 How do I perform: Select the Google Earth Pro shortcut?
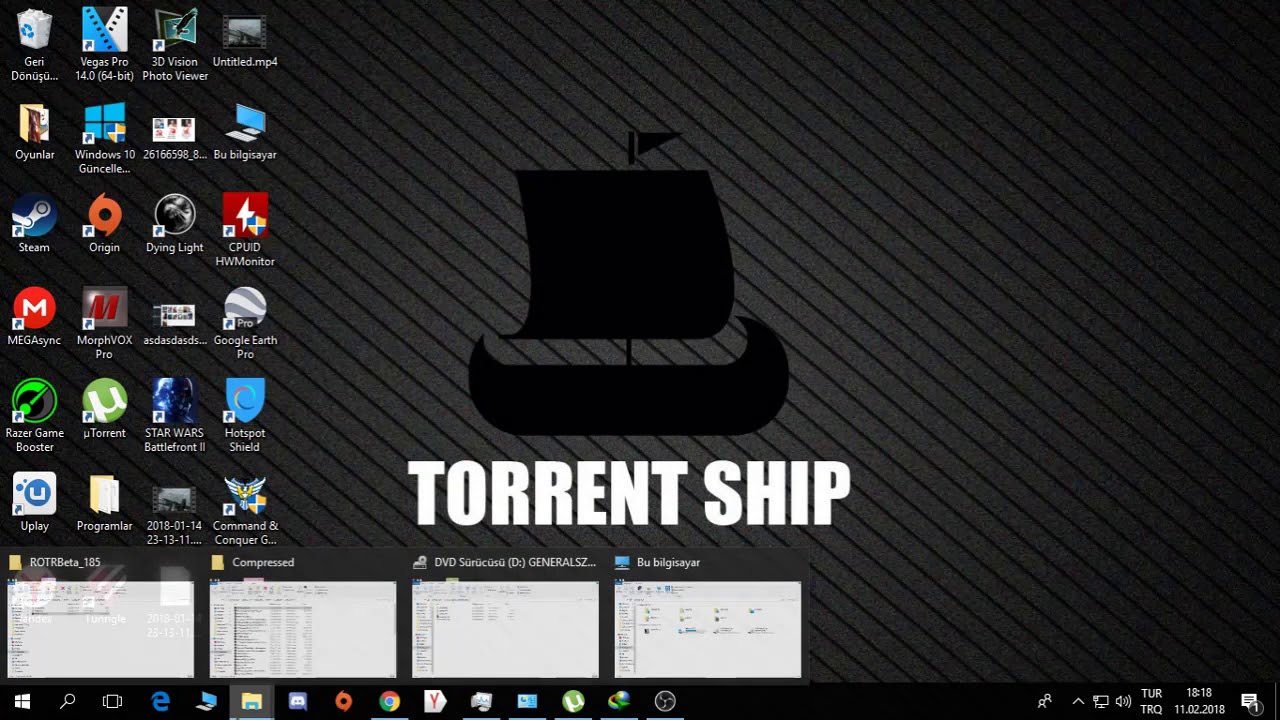(x=245, y=324)
